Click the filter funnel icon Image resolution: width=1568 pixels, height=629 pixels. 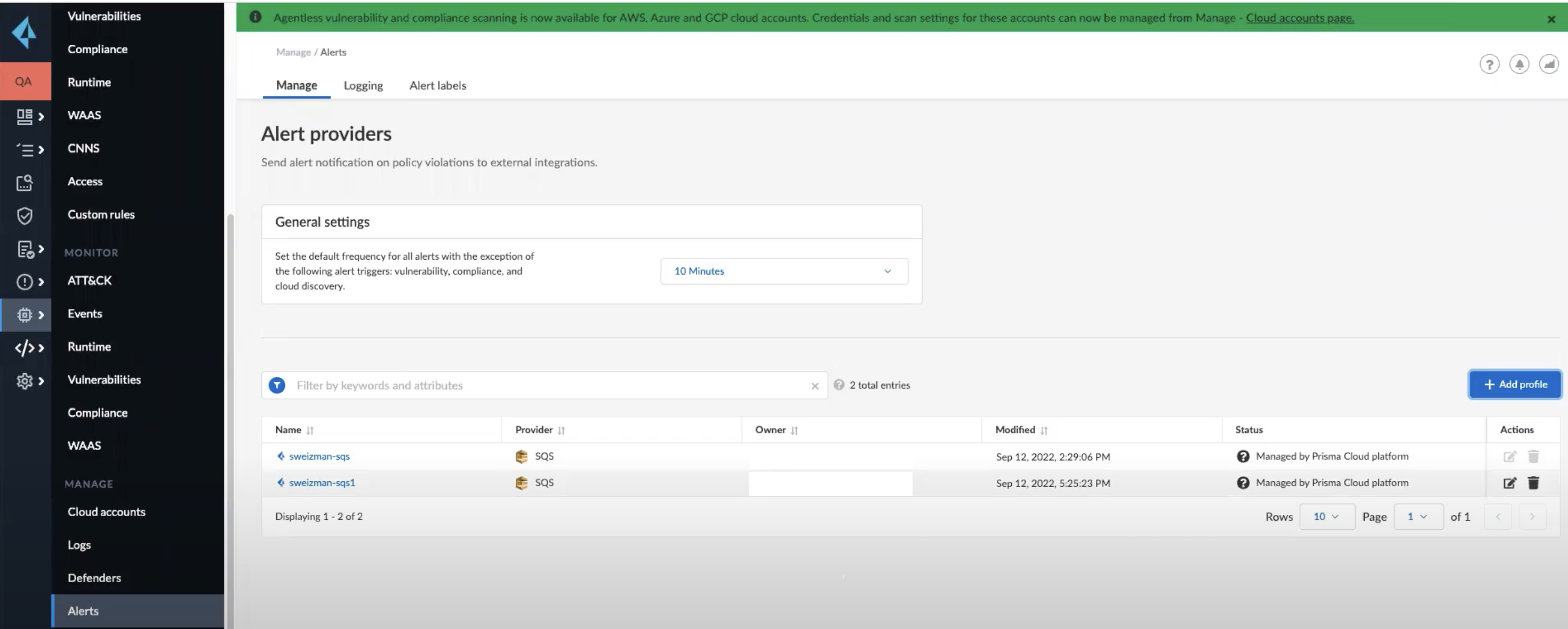(277, 385)
